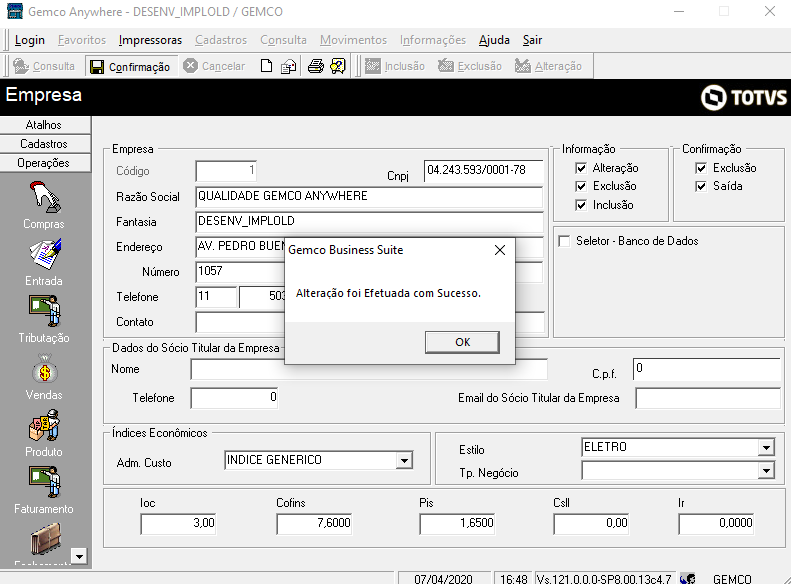Viewport: 791px width, 584px height.
Task: Open the Impressoras menu
Action: coord(150,40)
